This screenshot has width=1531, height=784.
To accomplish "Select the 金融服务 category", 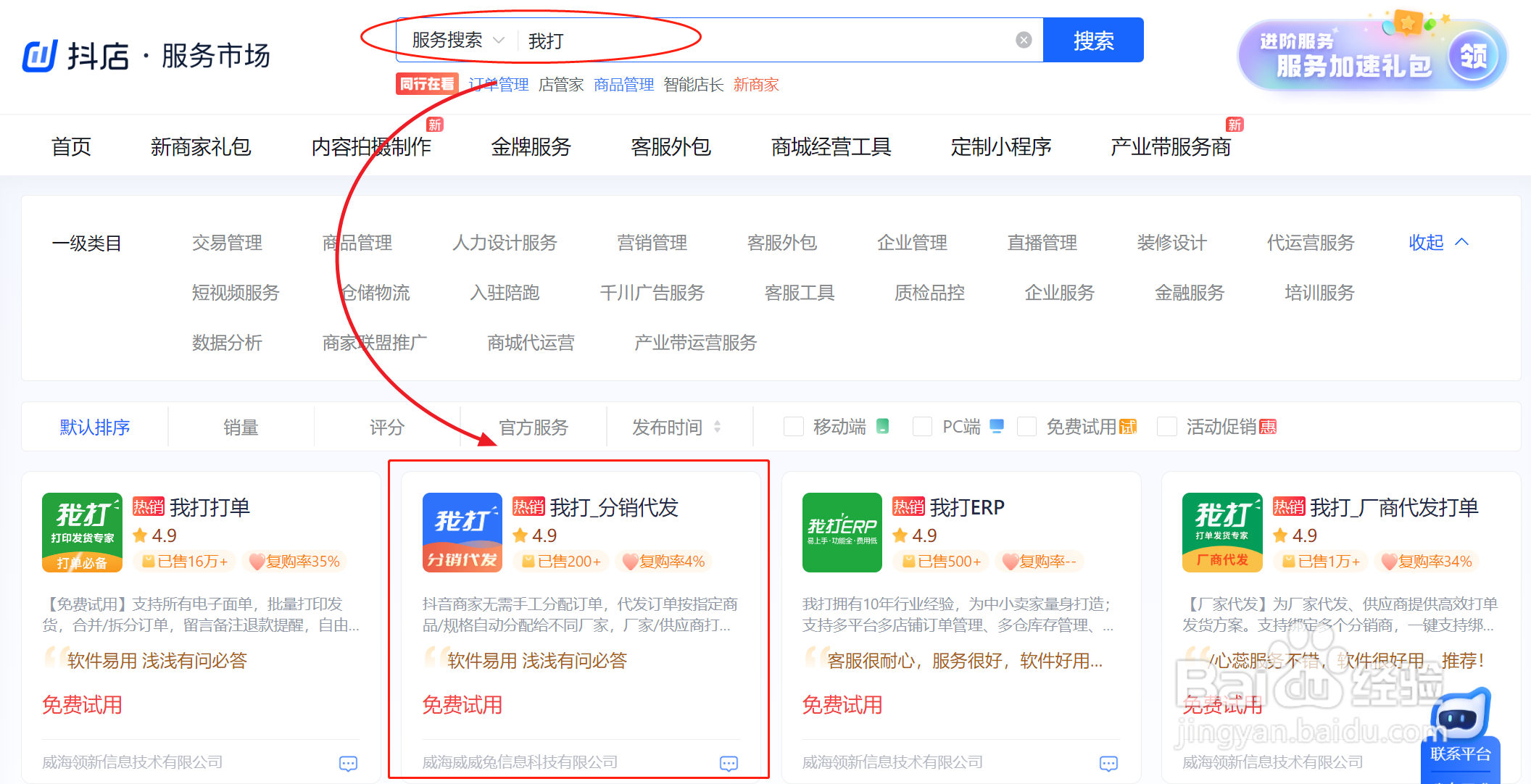I will 1190,293.
